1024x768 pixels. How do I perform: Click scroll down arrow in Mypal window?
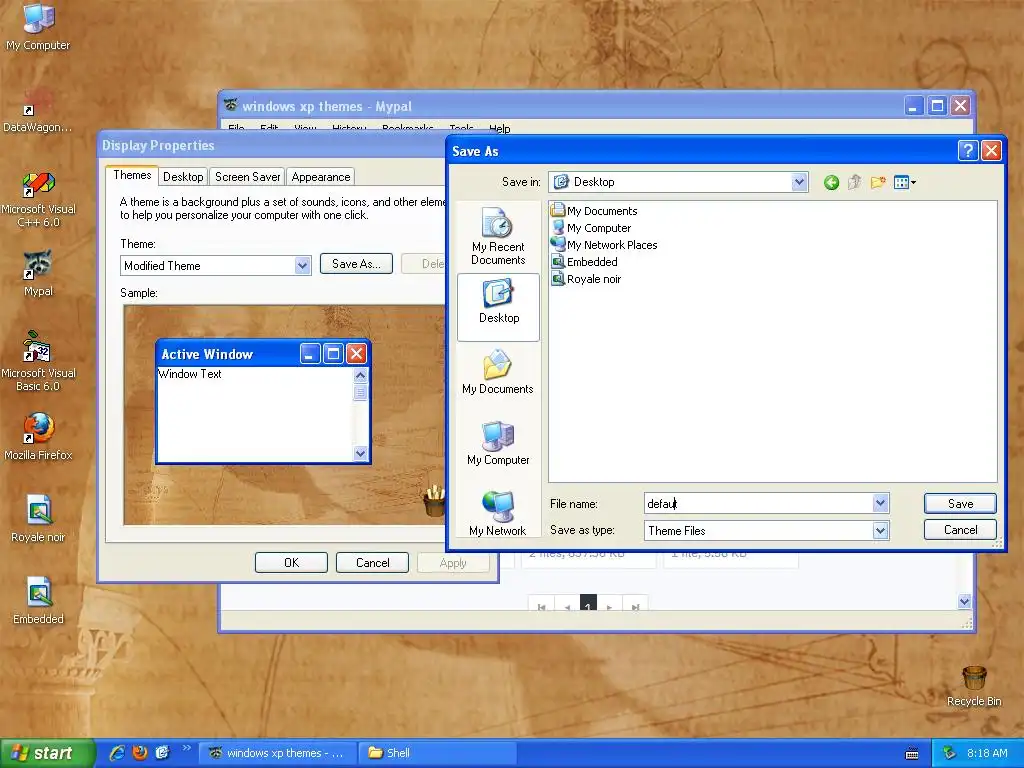965,601
